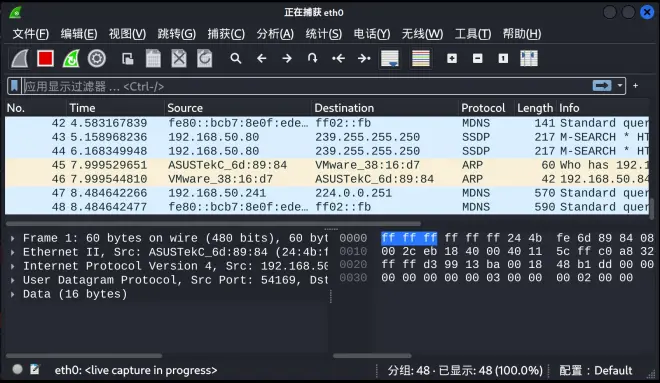Click packet details horizontal scrollbar
The width and height of the screenshot is (660, 383).
84,356
